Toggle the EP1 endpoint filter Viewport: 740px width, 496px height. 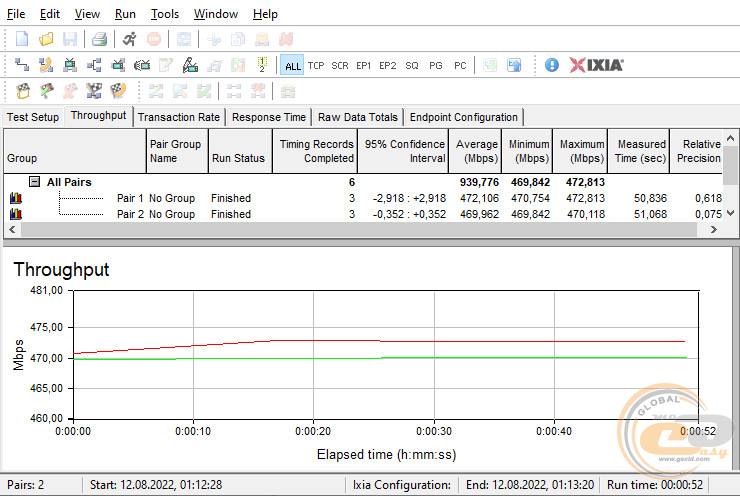click(x=364, y=66)
